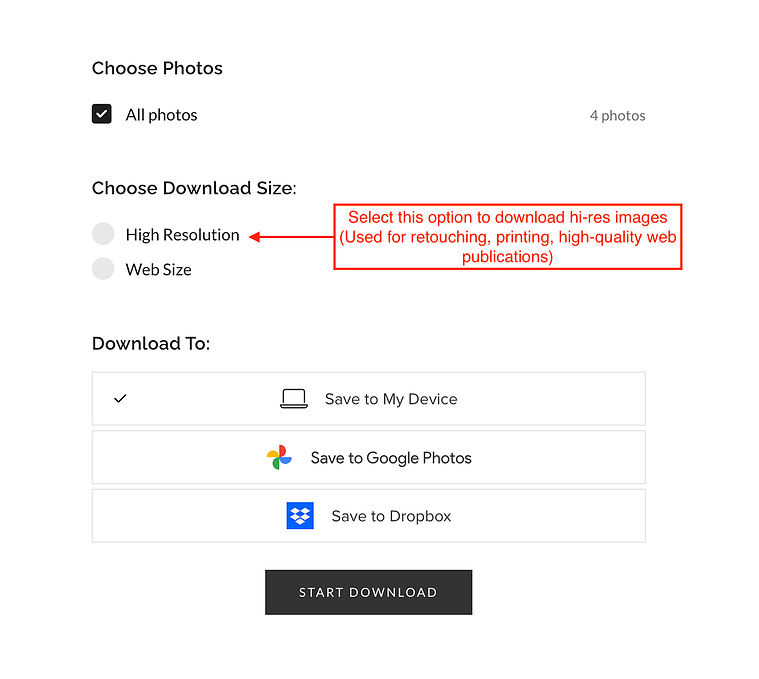Select the Web Size radio button
759x679 pixels.
click(103, 269)
